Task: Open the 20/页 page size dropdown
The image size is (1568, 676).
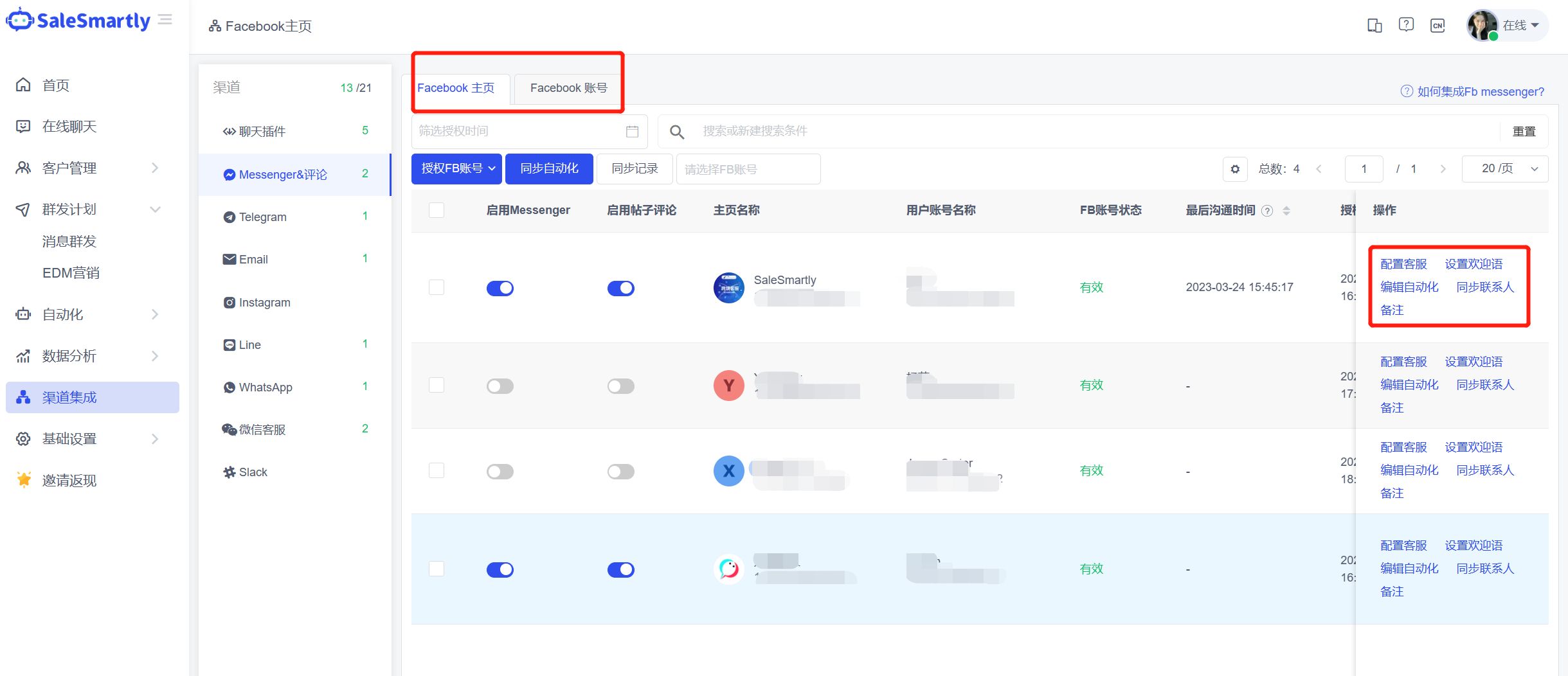Action: pos(1505,169)
